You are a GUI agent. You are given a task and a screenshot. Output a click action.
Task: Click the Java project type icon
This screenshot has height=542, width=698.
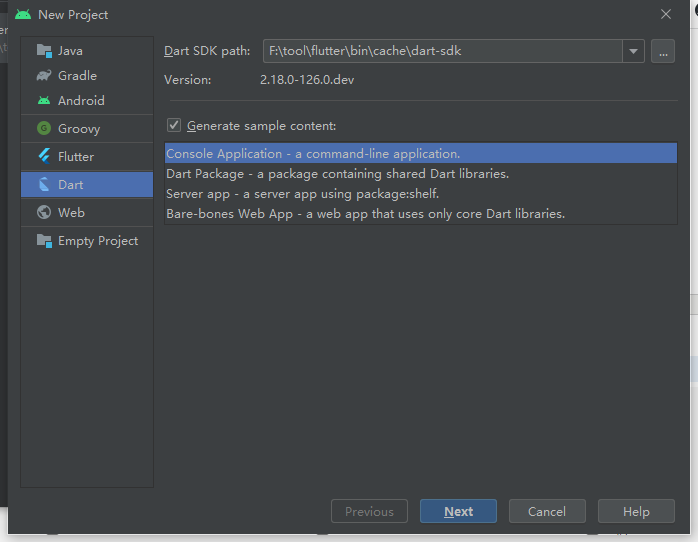click(x=44, y=50)
